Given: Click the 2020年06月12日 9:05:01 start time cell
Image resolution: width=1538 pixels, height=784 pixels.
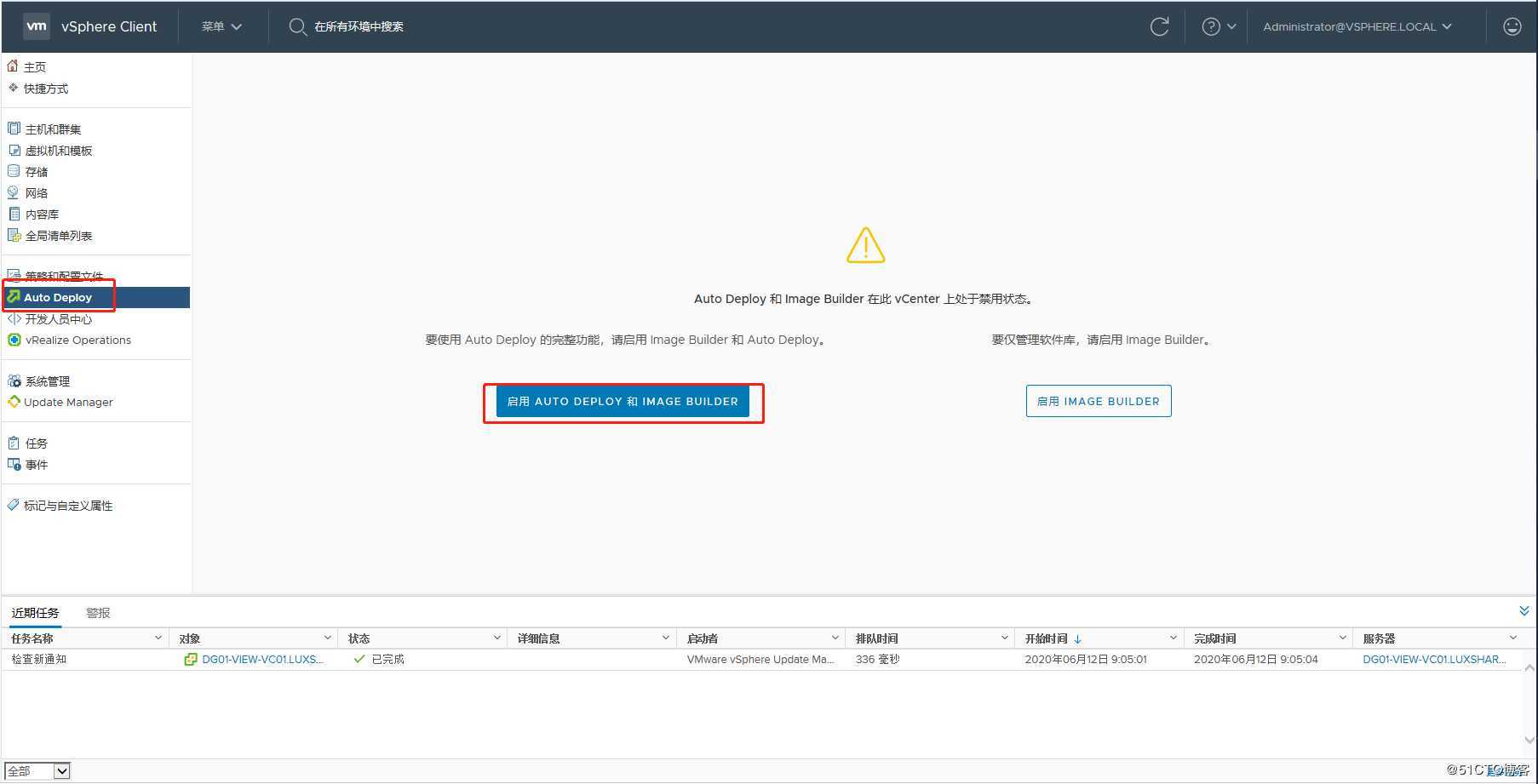Looking at the screenshot, I should [x=1086, y=659].
